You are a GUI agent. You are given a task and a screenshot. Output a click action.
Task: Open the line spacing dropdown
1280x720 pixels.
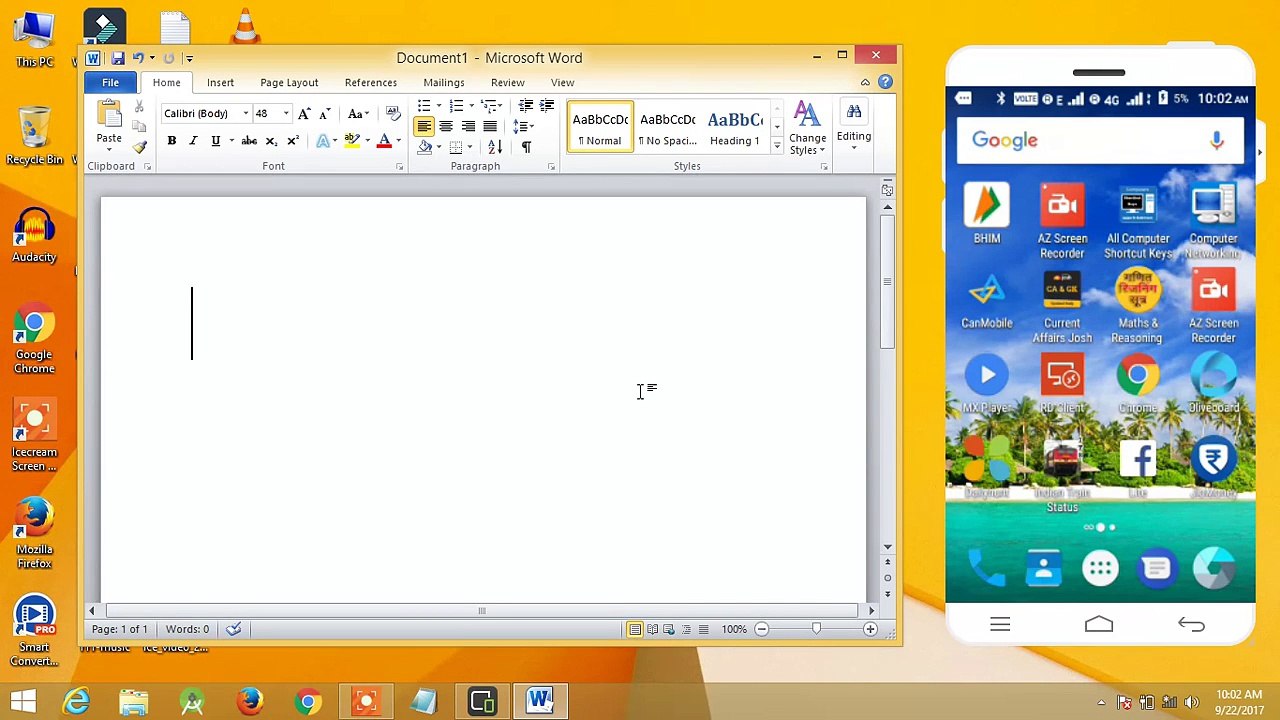[x=521, y=127]
